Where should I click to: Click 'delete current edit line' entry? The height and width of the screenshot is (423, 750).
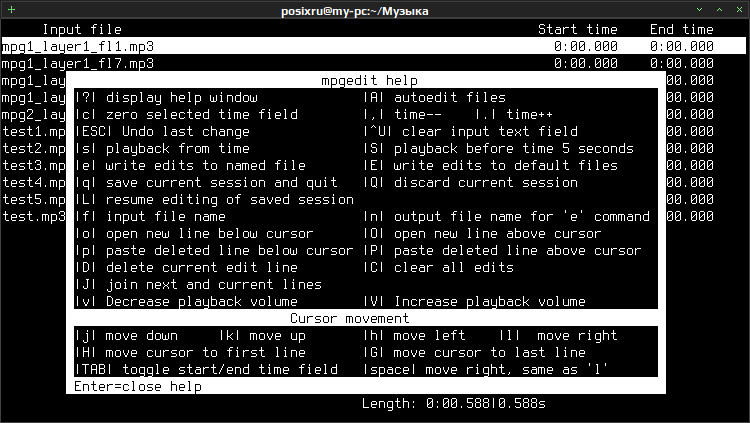[186, 267]
